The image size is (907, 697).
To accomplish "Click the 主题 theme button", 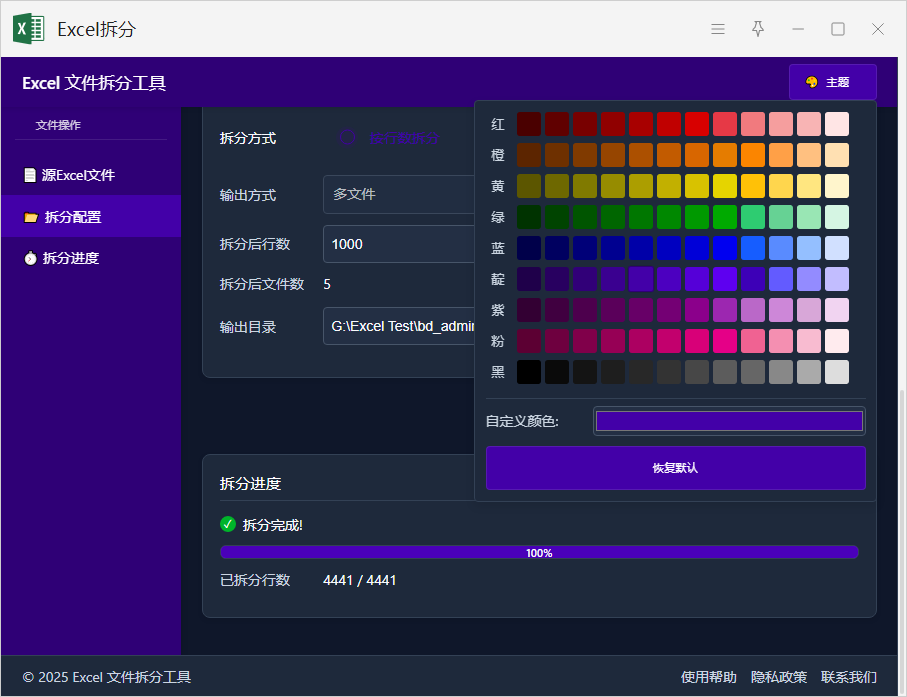I will click(832, 82).
